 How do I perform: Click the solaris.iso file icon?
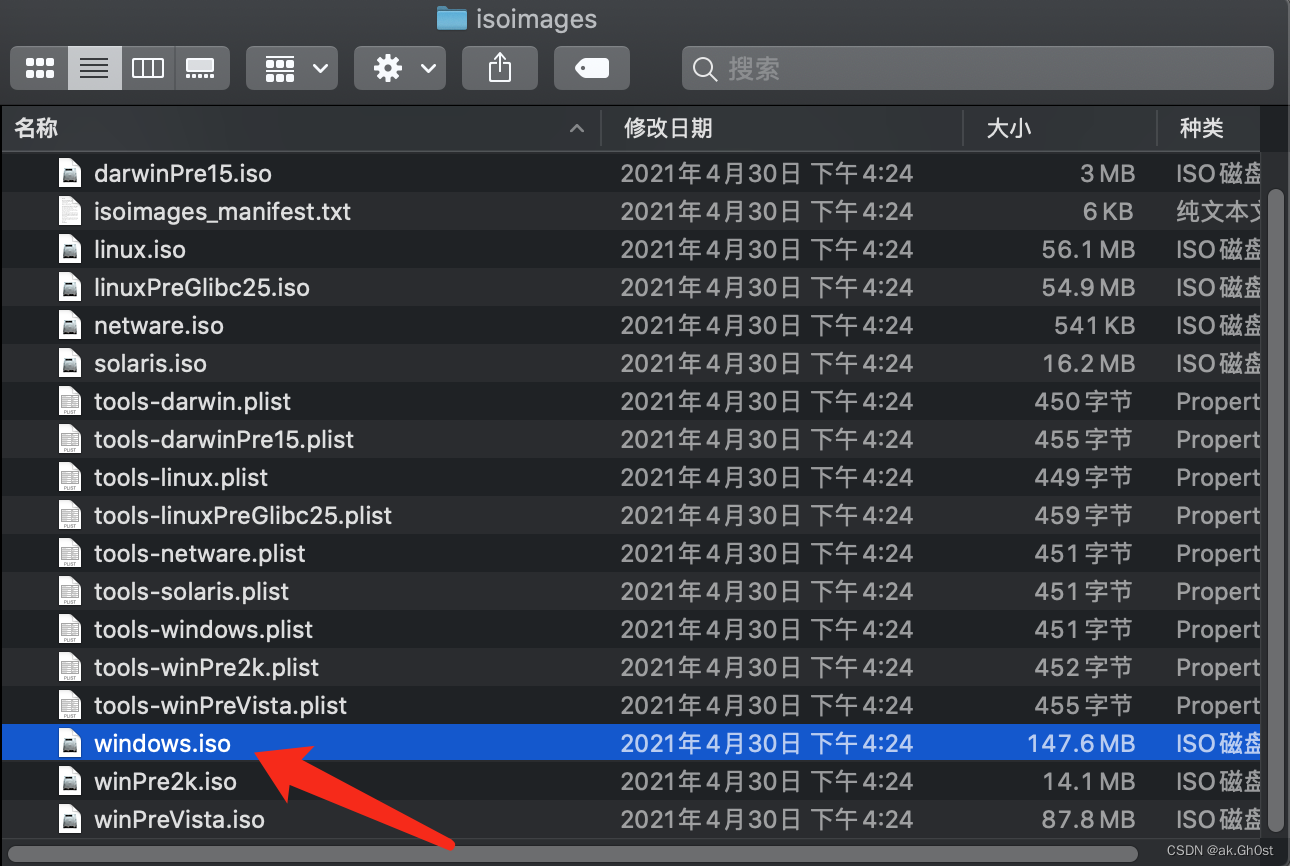tap(69, 363)
